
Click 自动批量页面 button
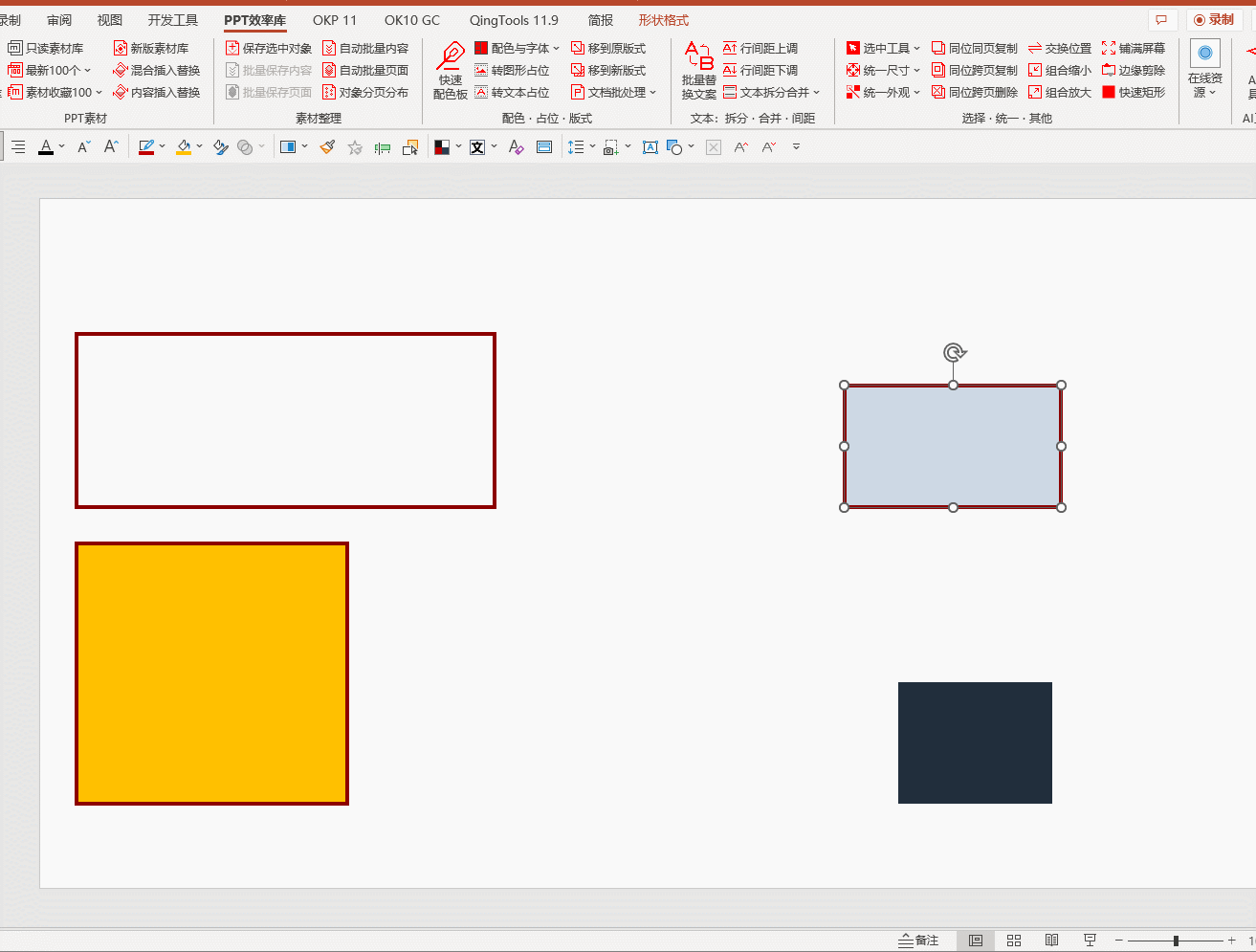coord(365,70)
